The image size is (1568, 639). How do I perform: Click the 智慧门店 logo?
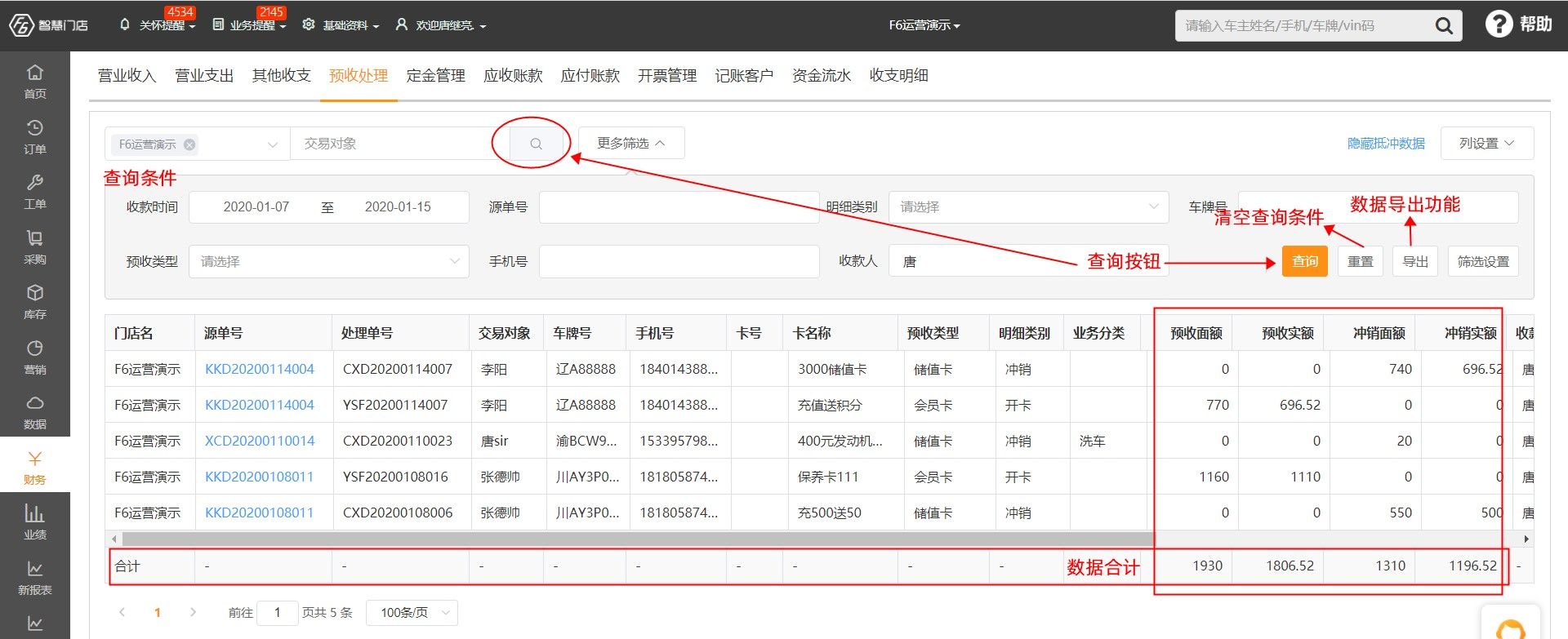point(49,25)
